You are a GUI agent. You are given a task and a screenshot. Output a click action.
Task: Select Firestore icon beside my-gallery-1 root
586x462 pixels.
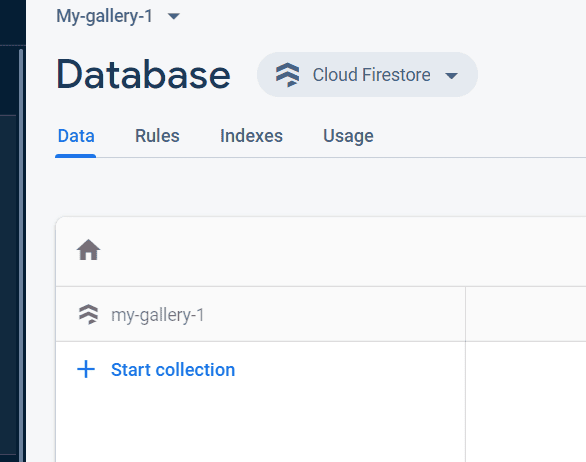(89, 314)
